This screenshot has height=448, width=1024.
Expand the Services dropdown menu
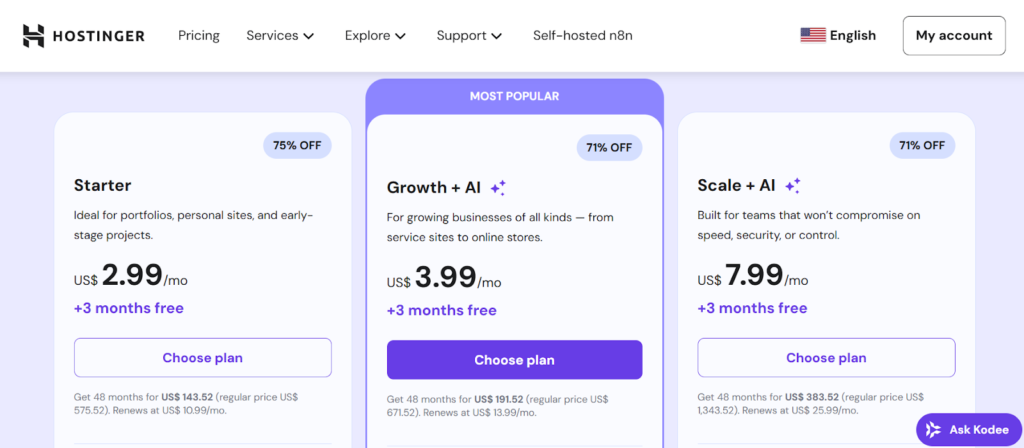280,36
